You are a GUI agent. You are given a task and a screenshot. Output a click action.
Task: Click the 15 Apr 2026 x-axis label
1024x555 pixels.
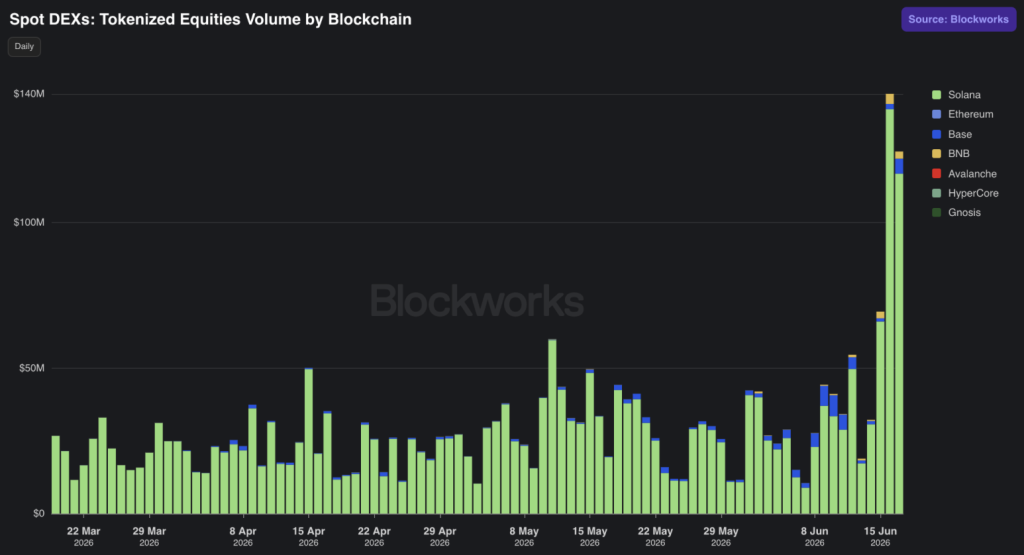tap(308, 536)
